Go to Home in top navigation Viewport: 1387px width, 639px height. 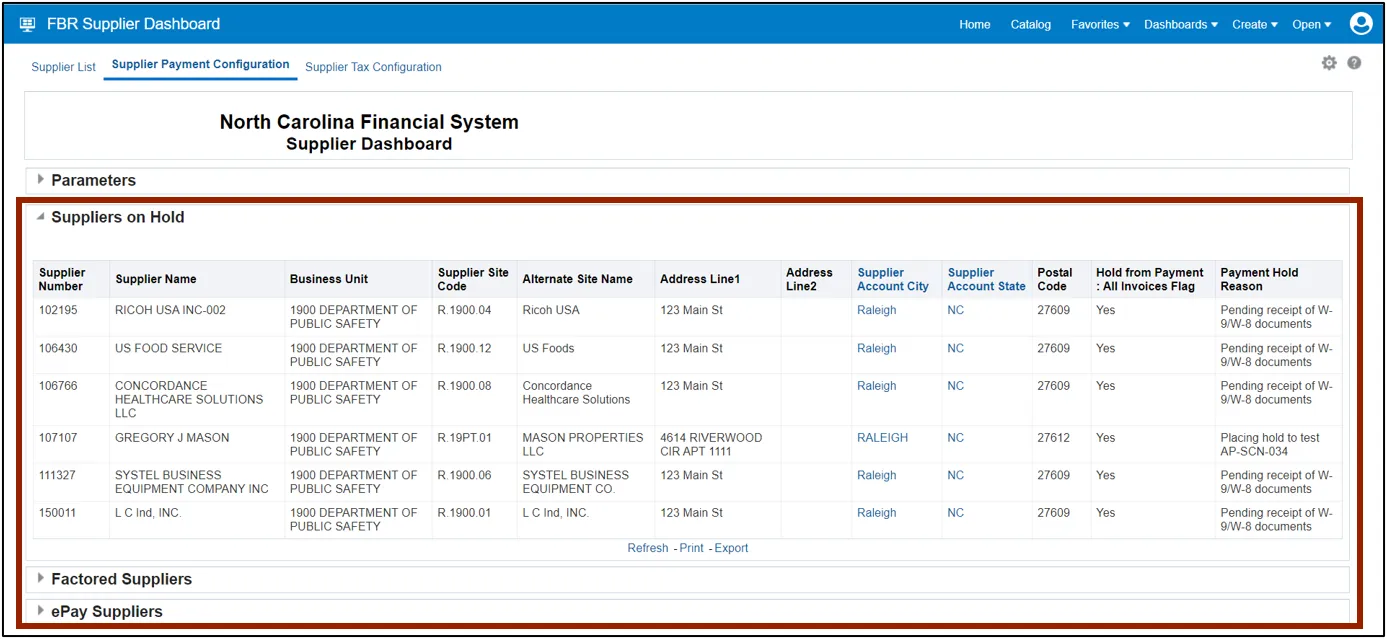(x=974, y=25)
